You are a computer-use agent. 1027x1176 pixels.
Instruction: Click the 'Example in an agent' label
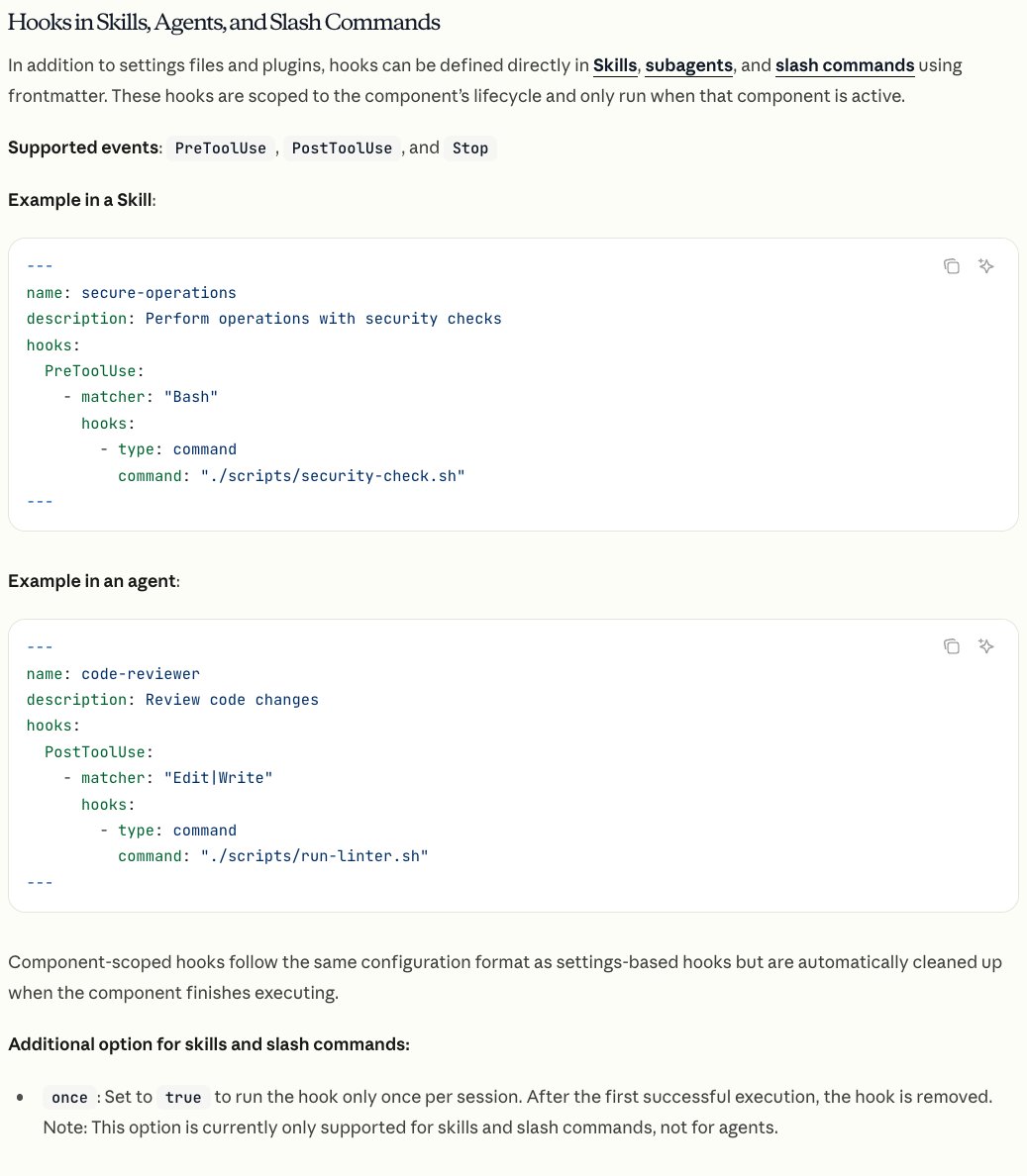click(94, 581)
